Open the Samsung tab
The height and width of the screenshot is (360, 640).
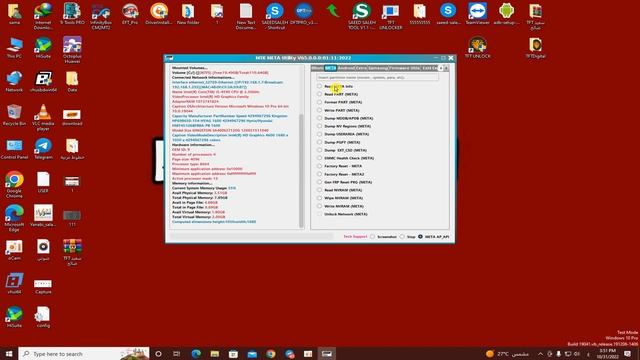pyautogui.click(x=378, y=68)
